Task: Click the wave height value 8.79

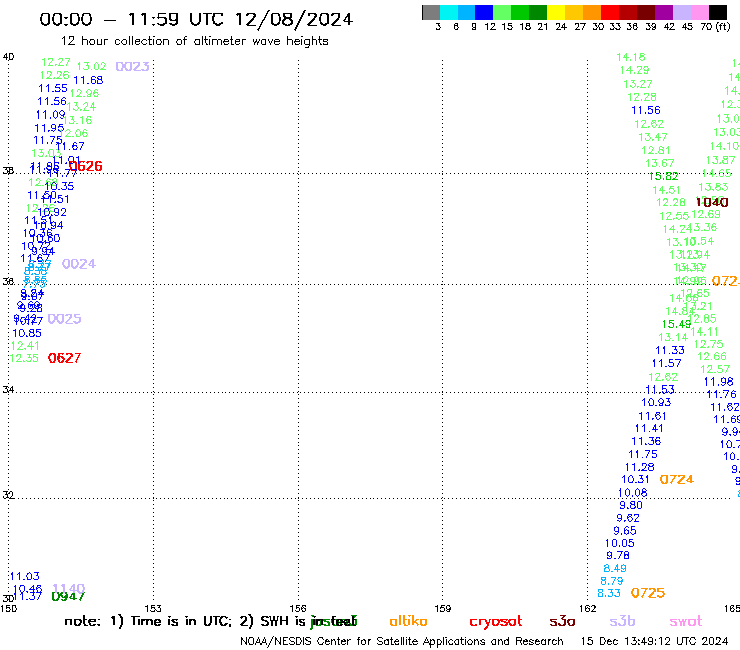Action: [x=612, y=581]
